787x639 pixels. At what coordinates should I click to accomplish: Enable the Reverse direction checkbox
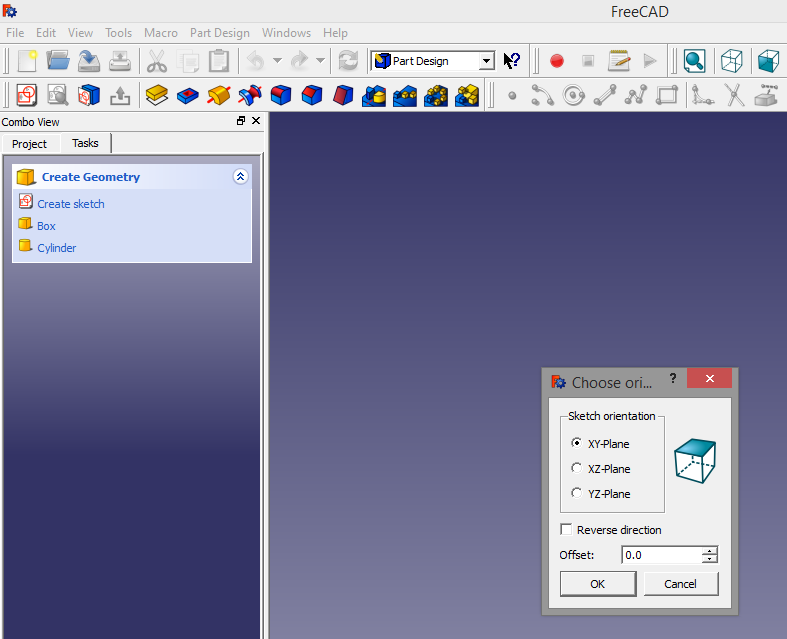point(567,530)
